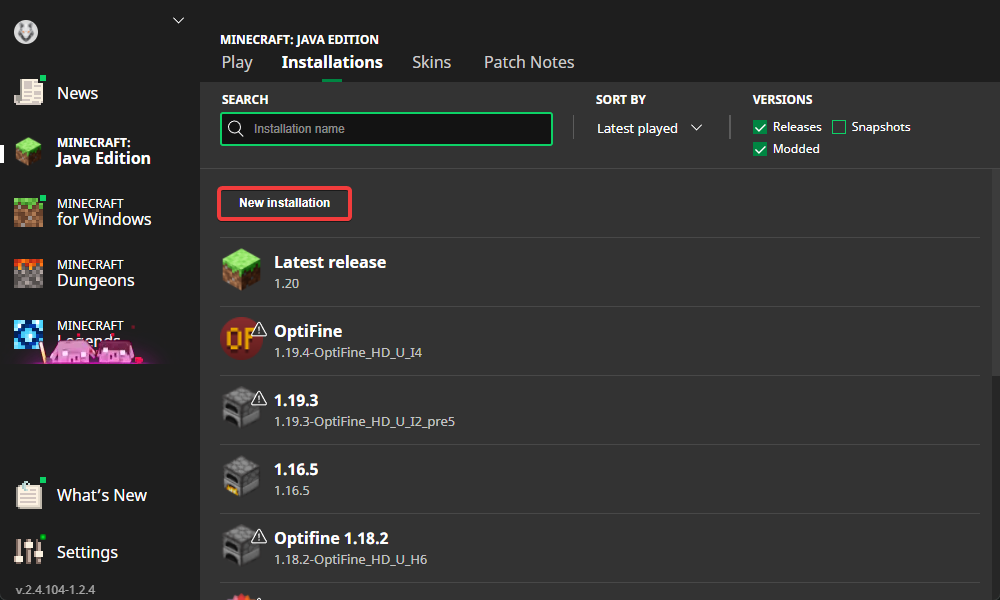Click the OptiFine flame logo icon
The image size is (1000, 600).
click(241, 339)
